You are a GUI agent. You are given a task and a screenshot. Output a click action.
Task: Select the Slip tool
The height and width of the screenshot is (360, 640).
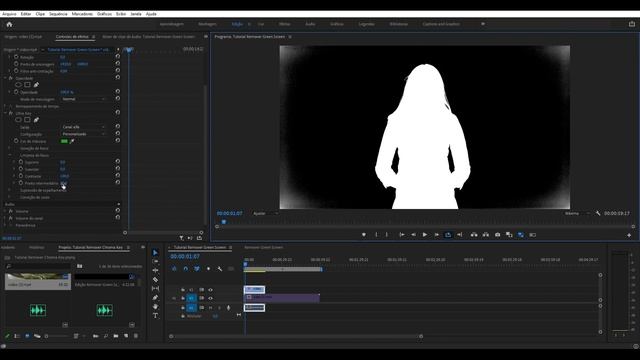pyautogui.click(x=155, y=289)
